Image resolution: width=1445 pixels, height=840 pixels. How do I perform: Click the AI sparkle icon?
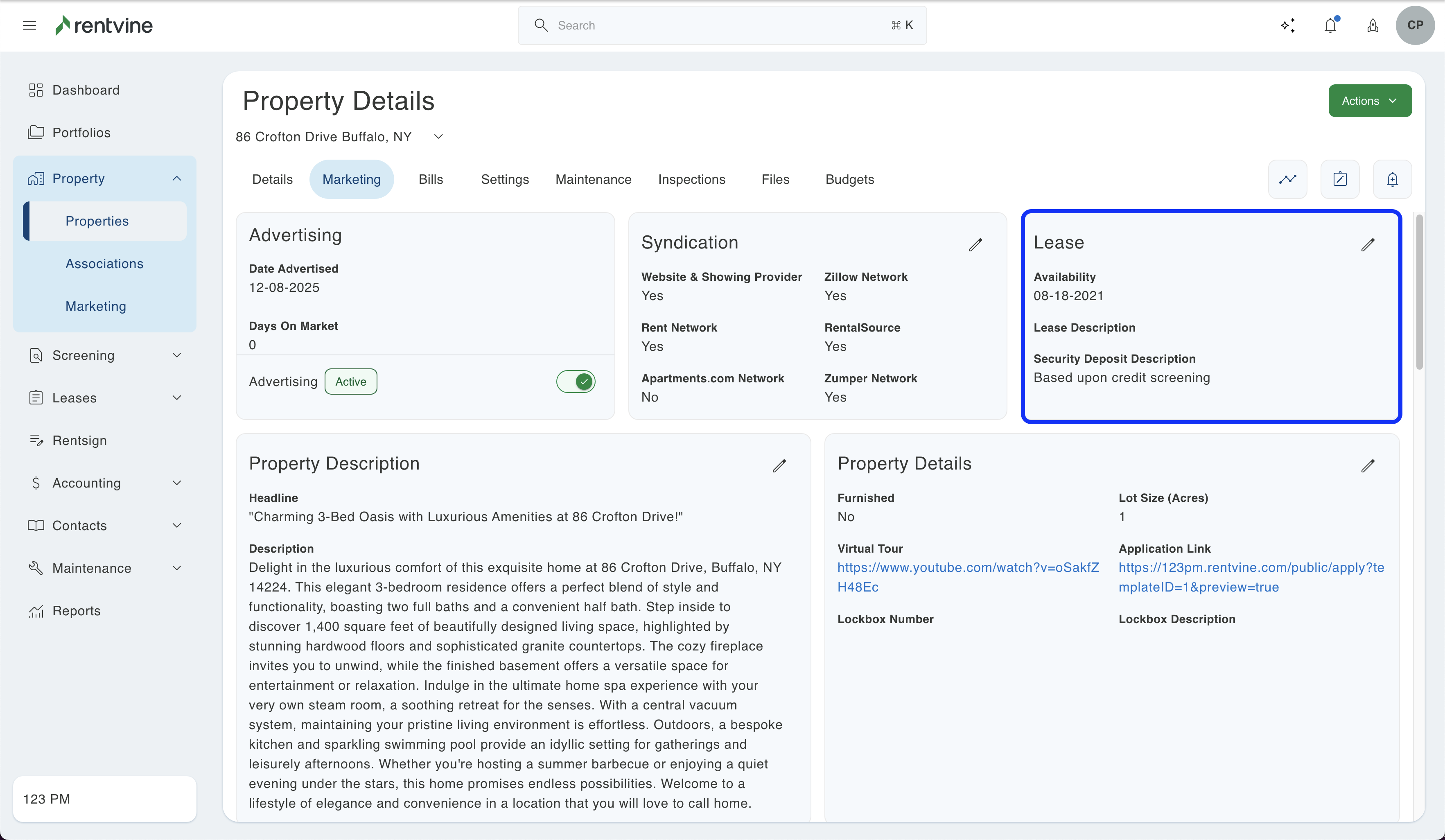pyautogui.click(x=1288, y=25)
